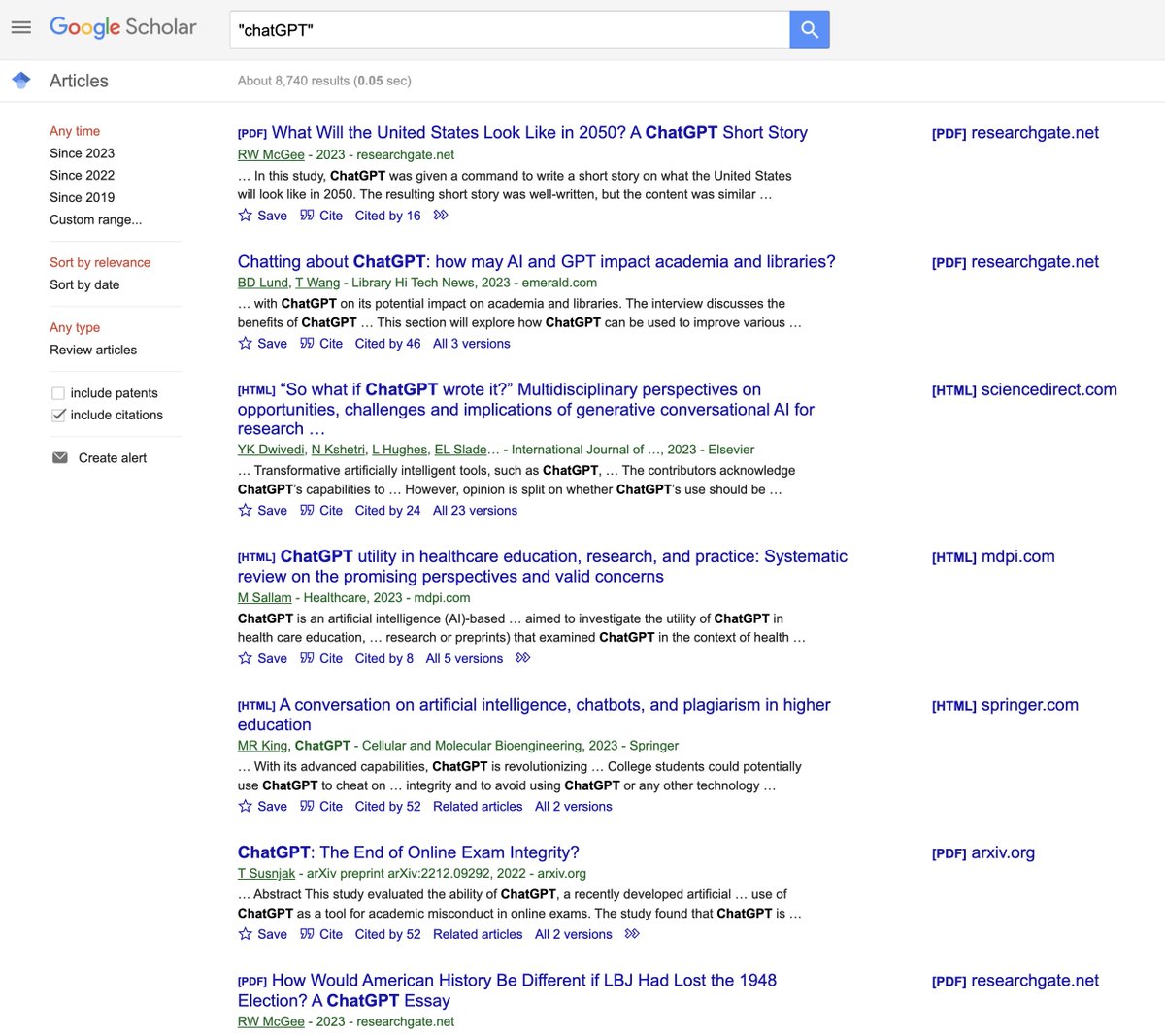Open author N Kshetri's profile
The image size is (1165, 1036).
(338, 450)
